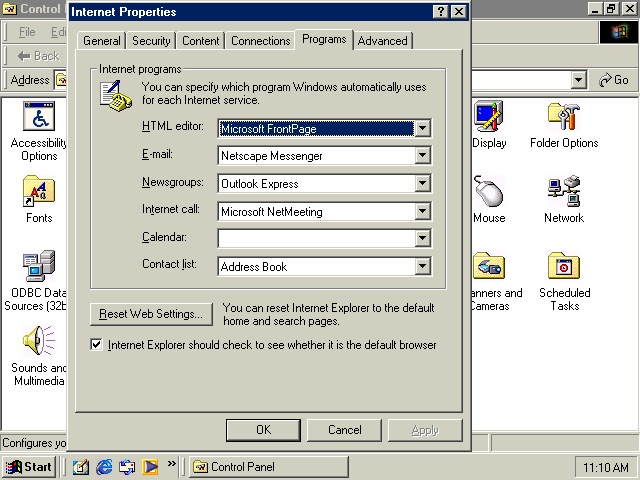
Task: Click the dialog Help question mark button
Action: tap(441, 11)
